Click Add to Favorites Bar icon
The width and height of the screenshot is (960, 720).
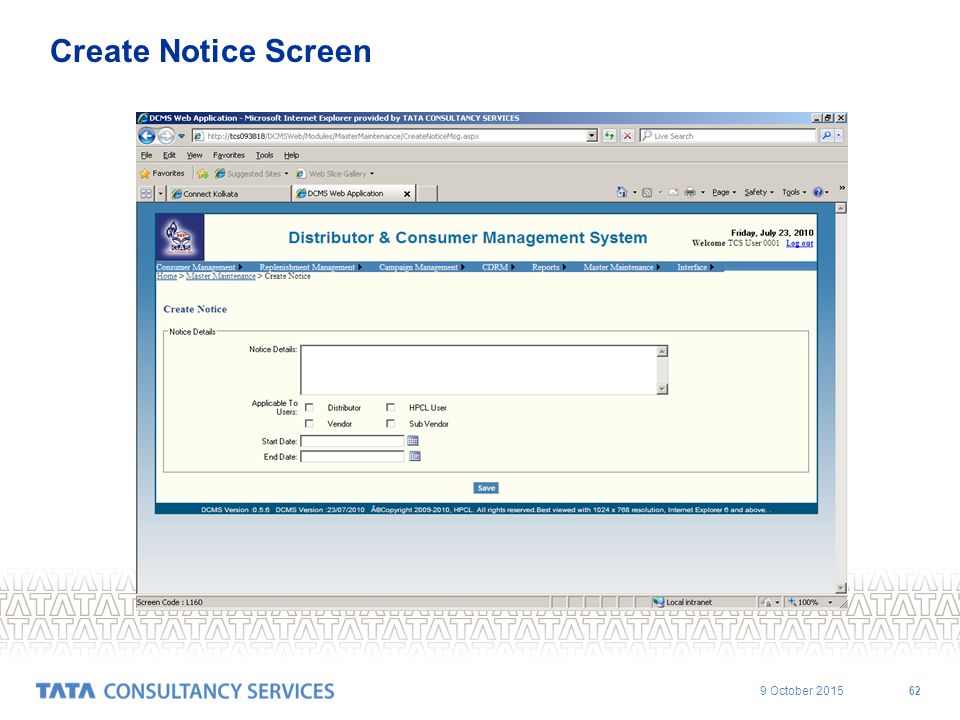(x=203, y=174)
